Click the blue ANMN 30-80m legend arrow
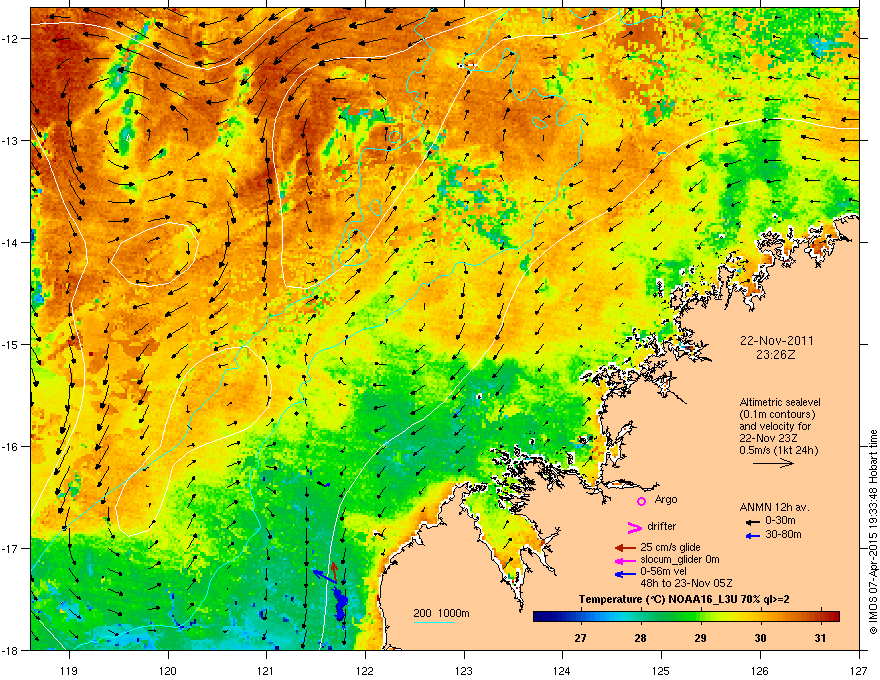 click(753, 536)
